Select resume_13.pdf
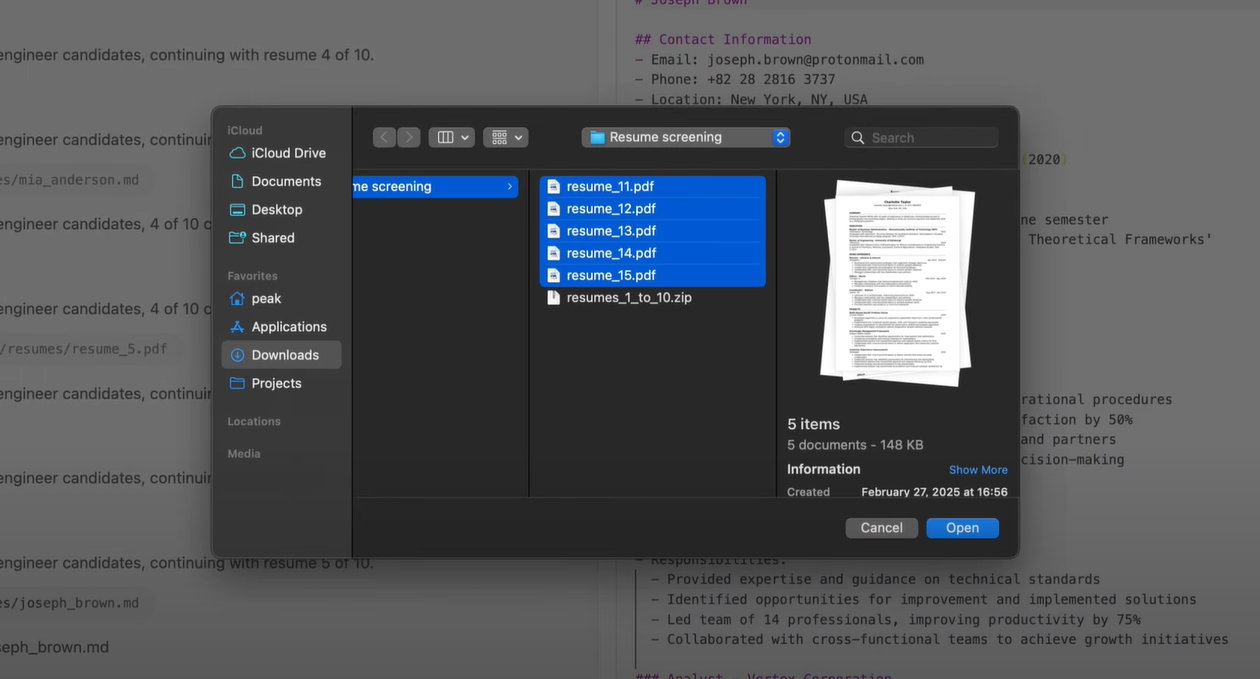Viewport: 1260px width, 679px height. click(x=652, y=231)
